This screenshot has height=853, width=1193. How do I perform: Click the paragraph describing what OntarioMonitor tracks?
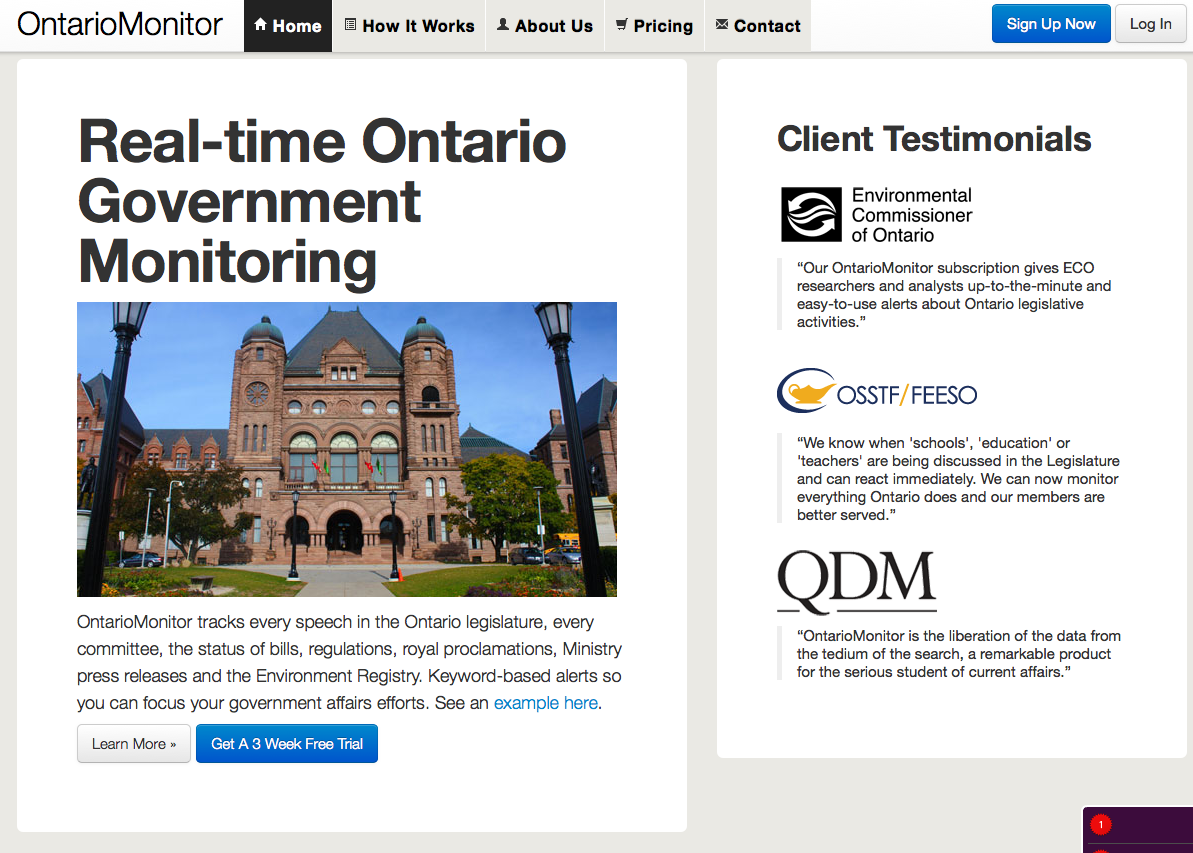point(349,662)
